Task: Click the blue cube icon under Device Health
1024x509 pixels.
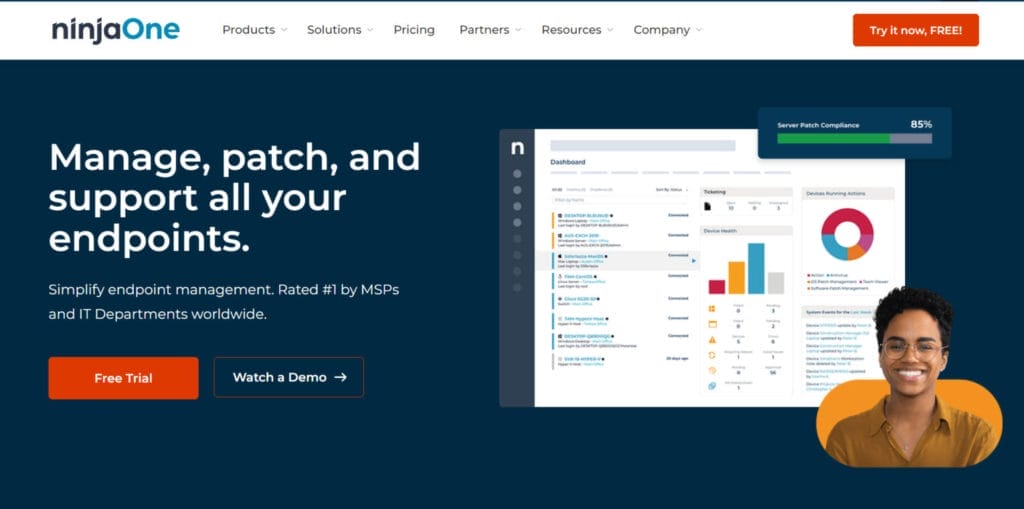Action: pyautogui.click(x=712, y=386)
